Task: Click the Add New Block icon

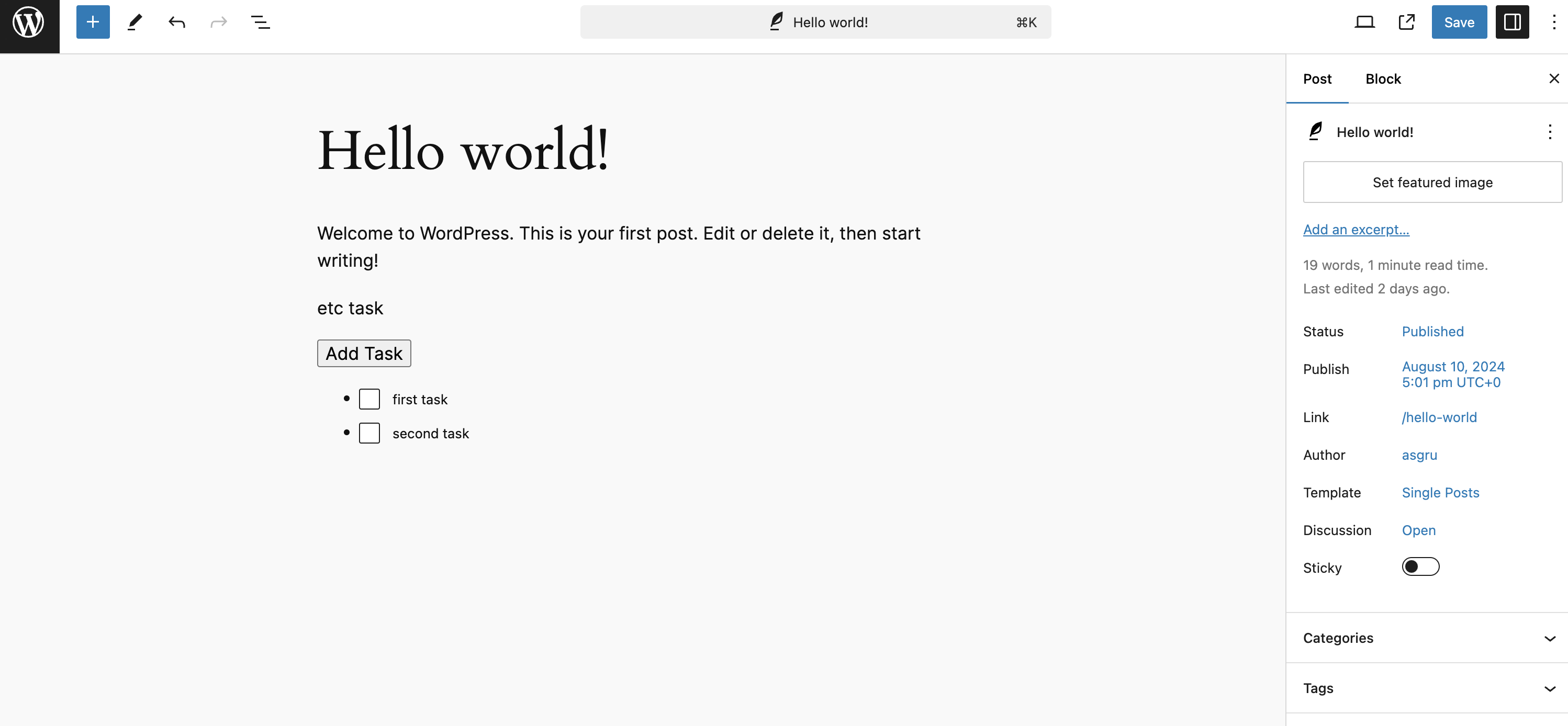Action: click(x=92, y=22)
